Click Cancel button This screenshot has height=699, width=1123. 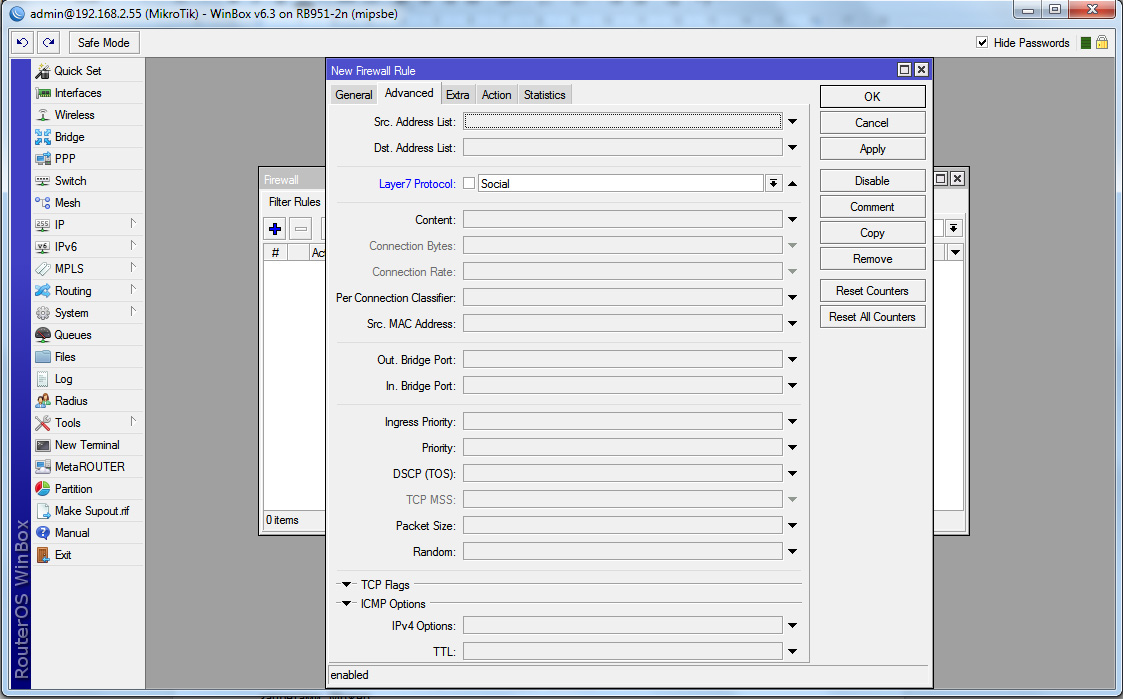pyautogui.click(x=872, y=122)
